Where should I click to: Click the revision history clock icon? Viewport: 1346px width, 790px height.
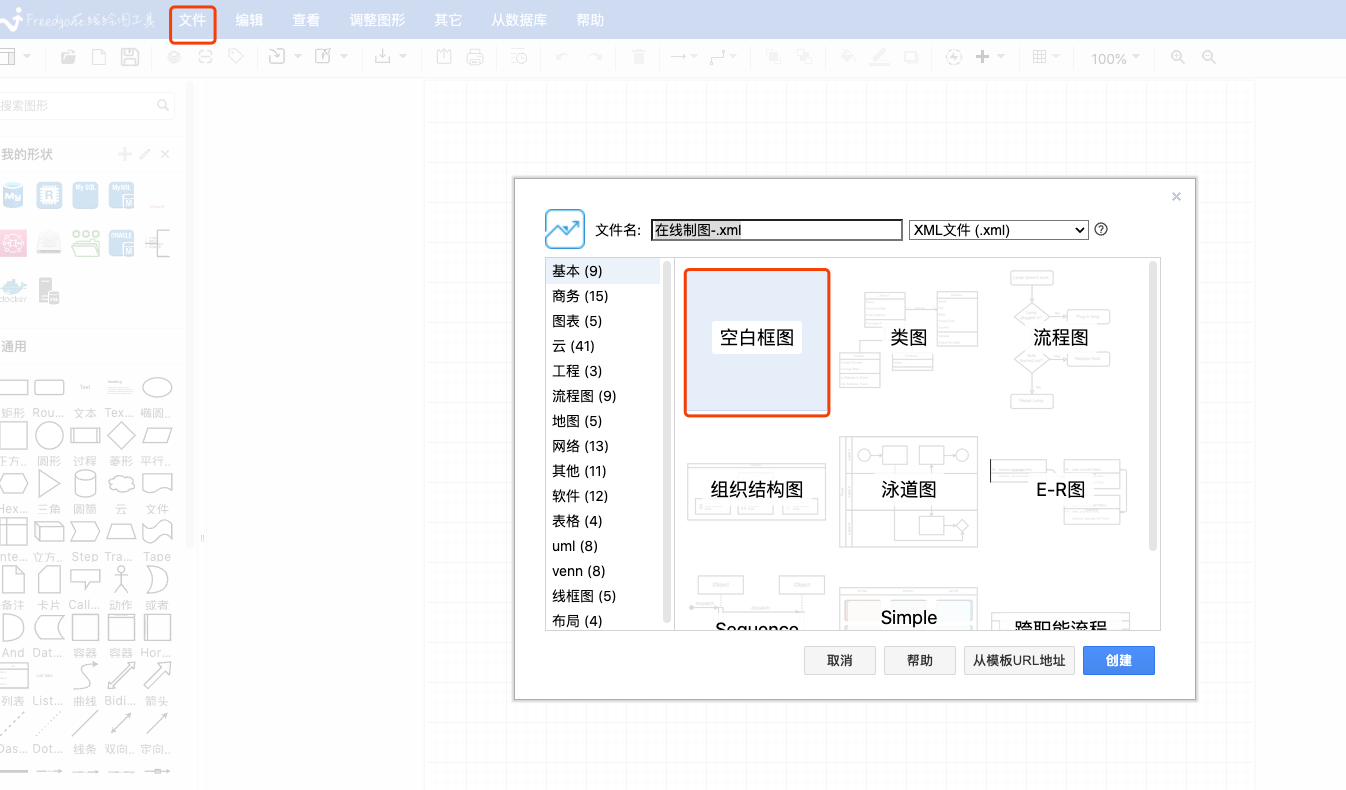tap(519, 57)
